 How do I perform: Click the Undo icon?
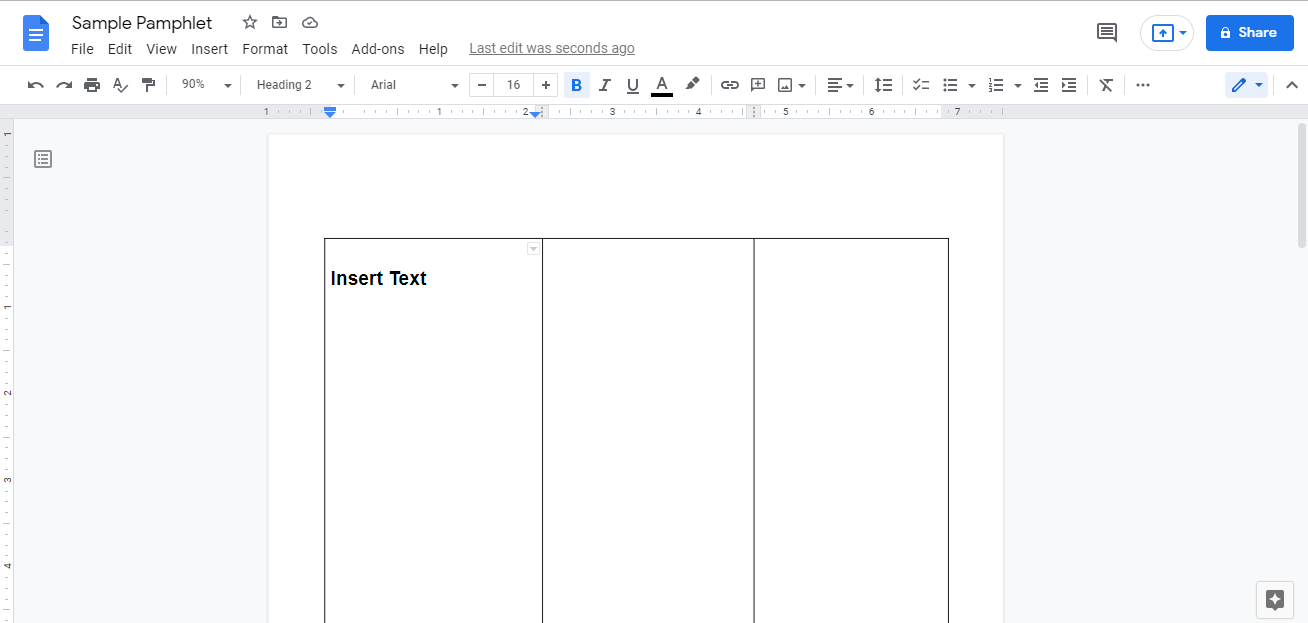tap(35, 85)
